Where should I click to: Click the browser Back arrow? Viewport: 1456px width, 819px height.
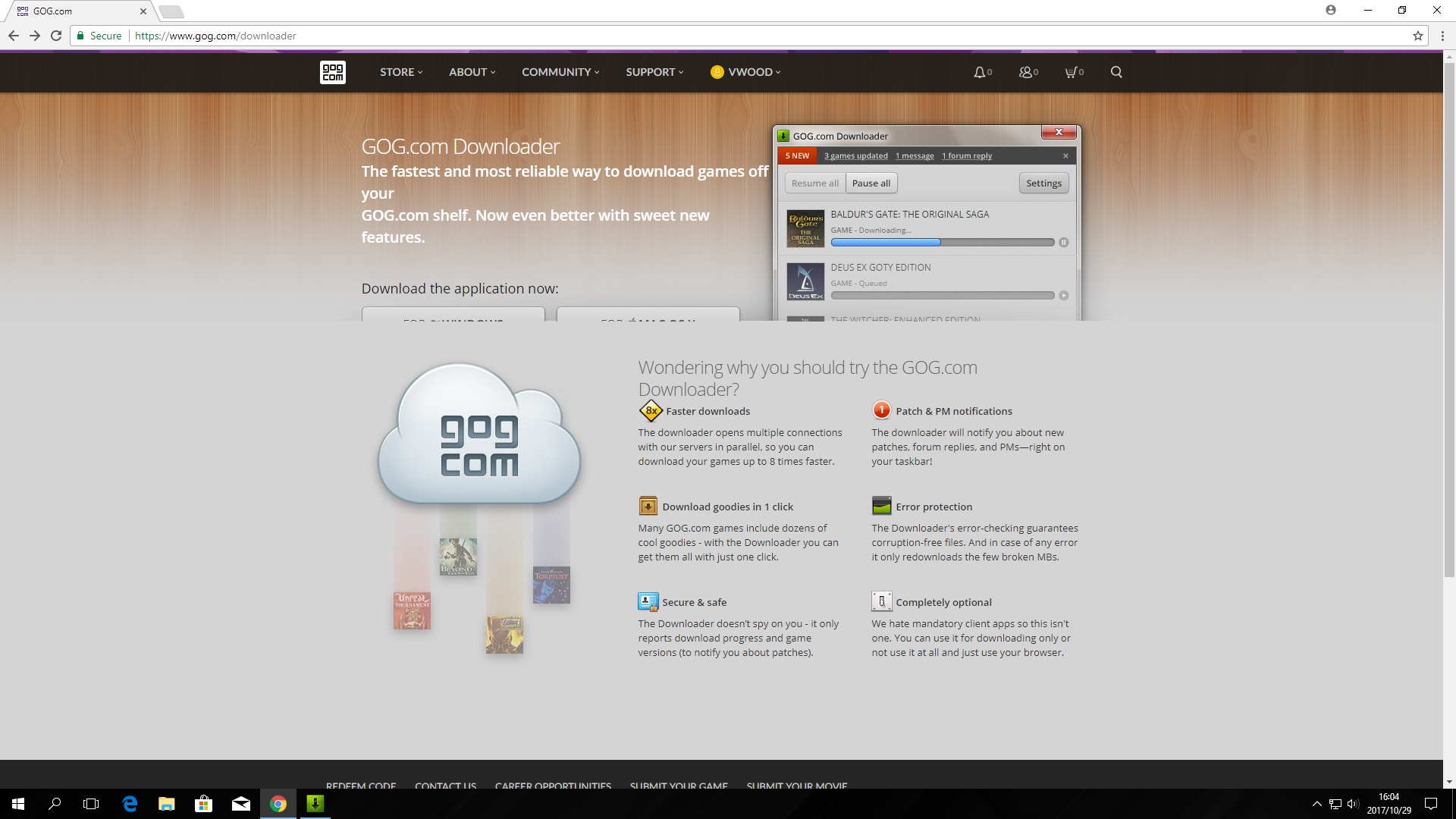pos(13,36)
